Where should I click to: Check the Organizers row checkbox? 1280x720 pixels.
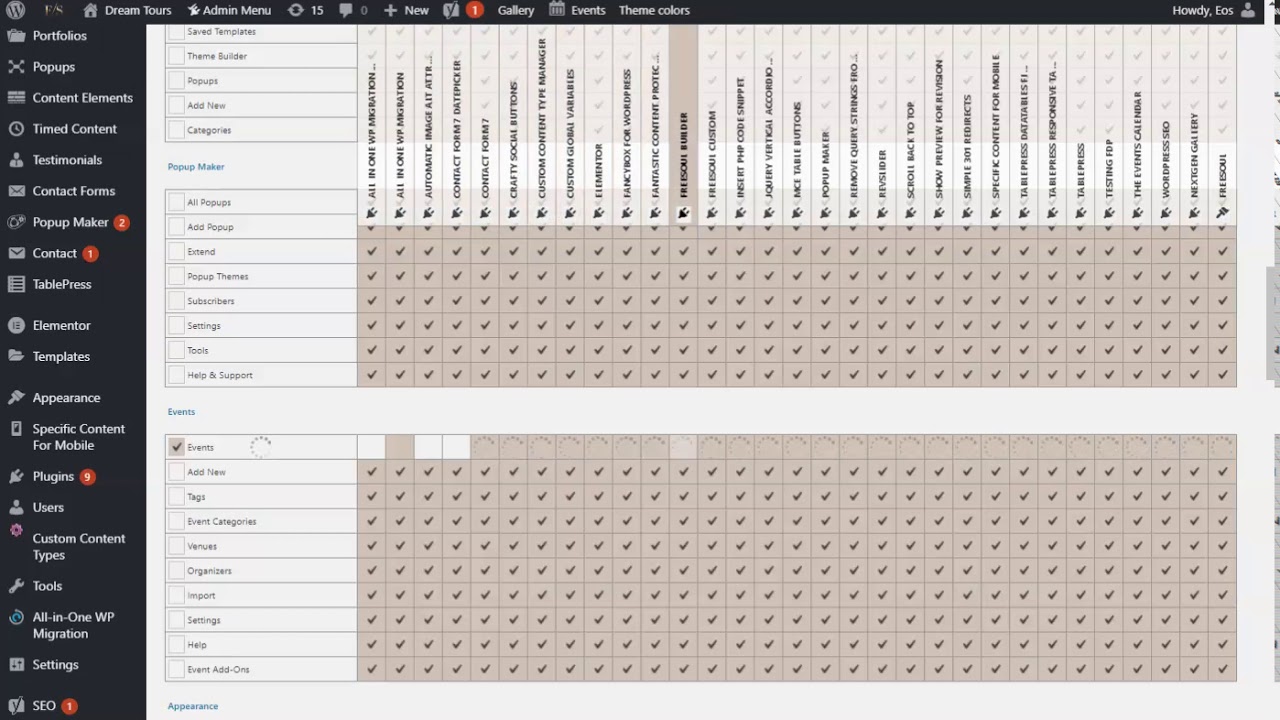click(x=177, y=571)
